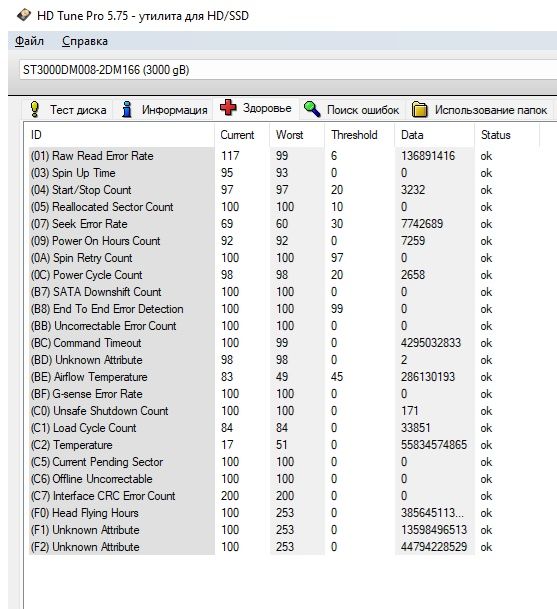Viewport: 557px width, 609px height.
Task: Sort by the Worst column header
Action: tap(297, 135)
